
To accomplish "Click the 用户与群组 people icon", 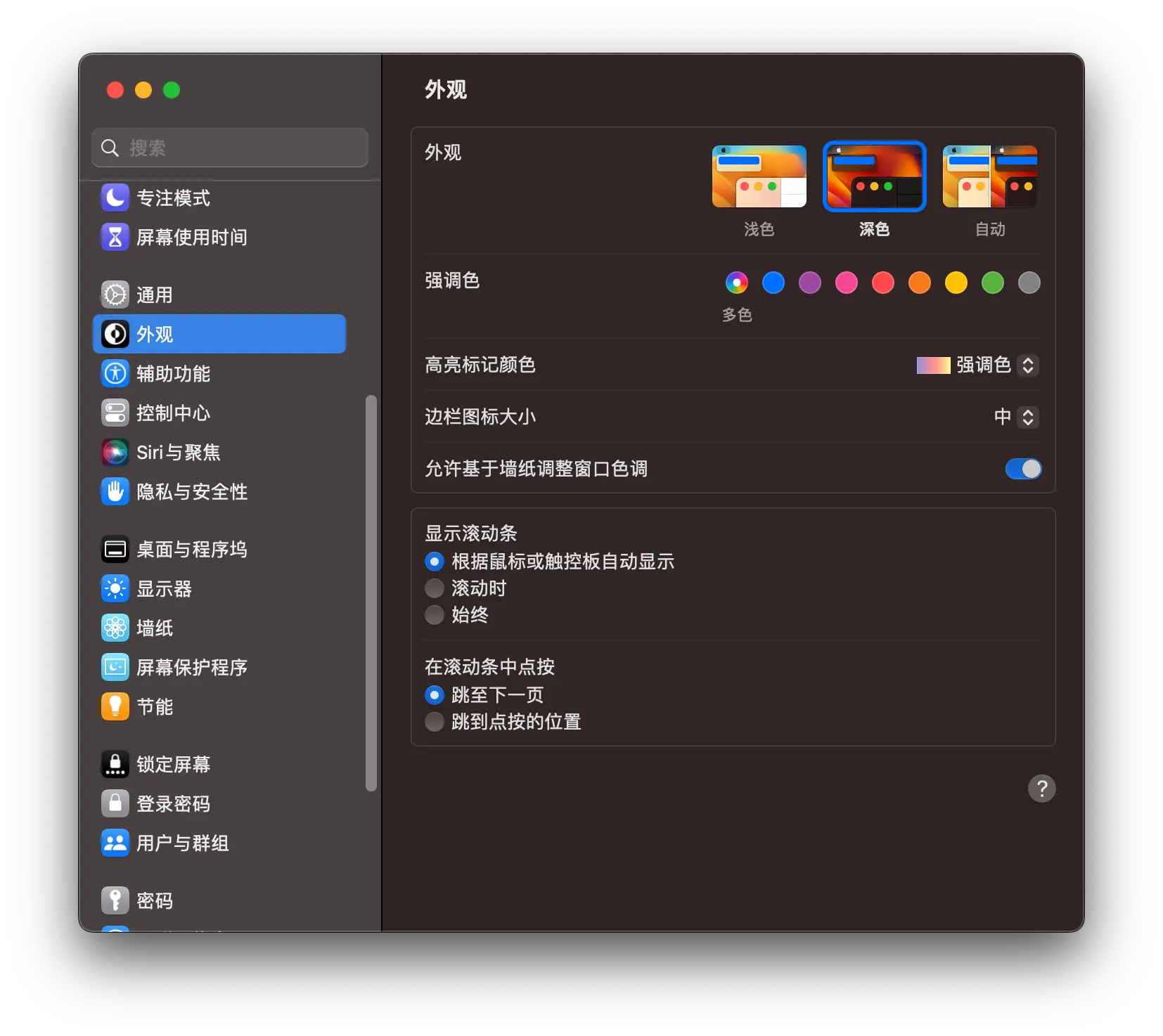I will 115,843.
